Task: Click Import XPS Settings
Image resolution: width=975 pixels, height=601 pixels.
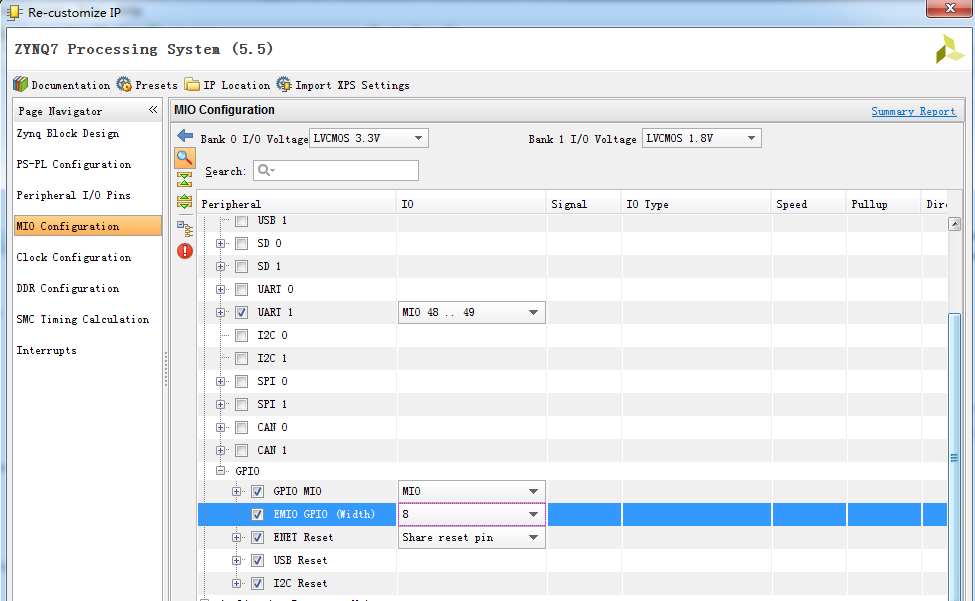Action: (343, 85)
